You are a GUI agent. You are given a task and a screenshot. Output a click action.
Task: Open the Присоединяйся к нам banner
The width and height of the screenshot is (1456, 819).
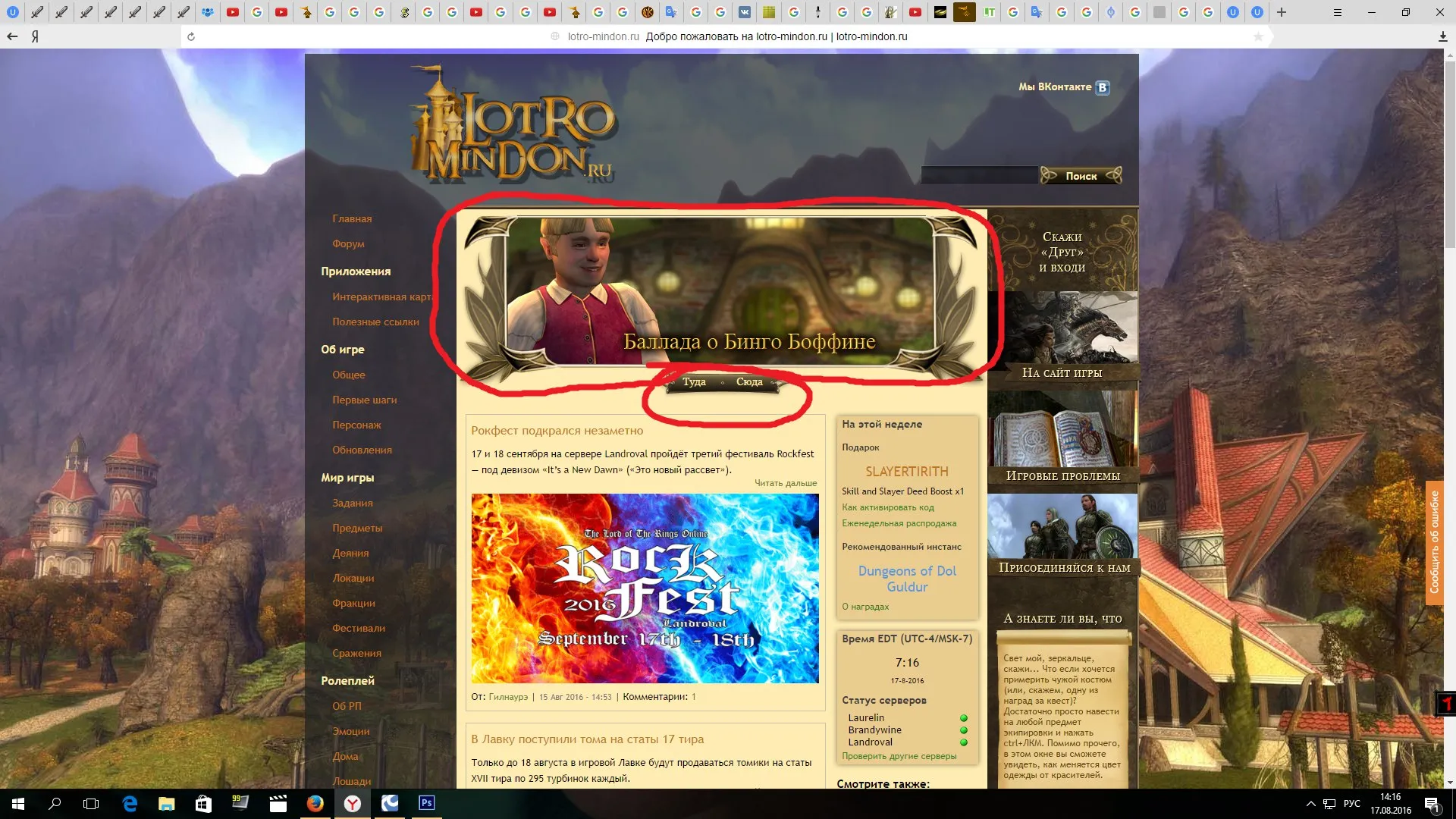click(x=1063, y=534)
